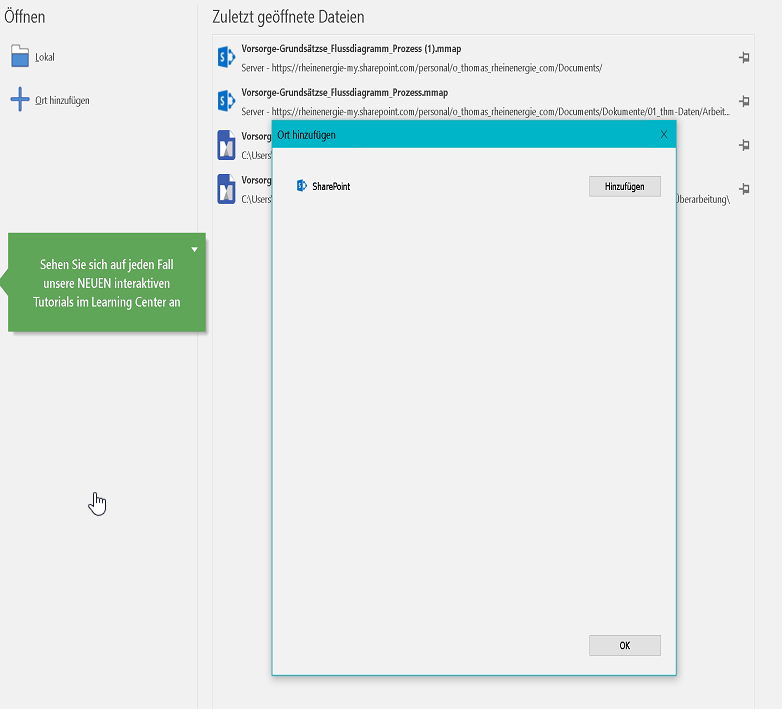Select the SharePoint text label in dialog
The width and height of the screenshot is (782, 709).
point(331,187)
